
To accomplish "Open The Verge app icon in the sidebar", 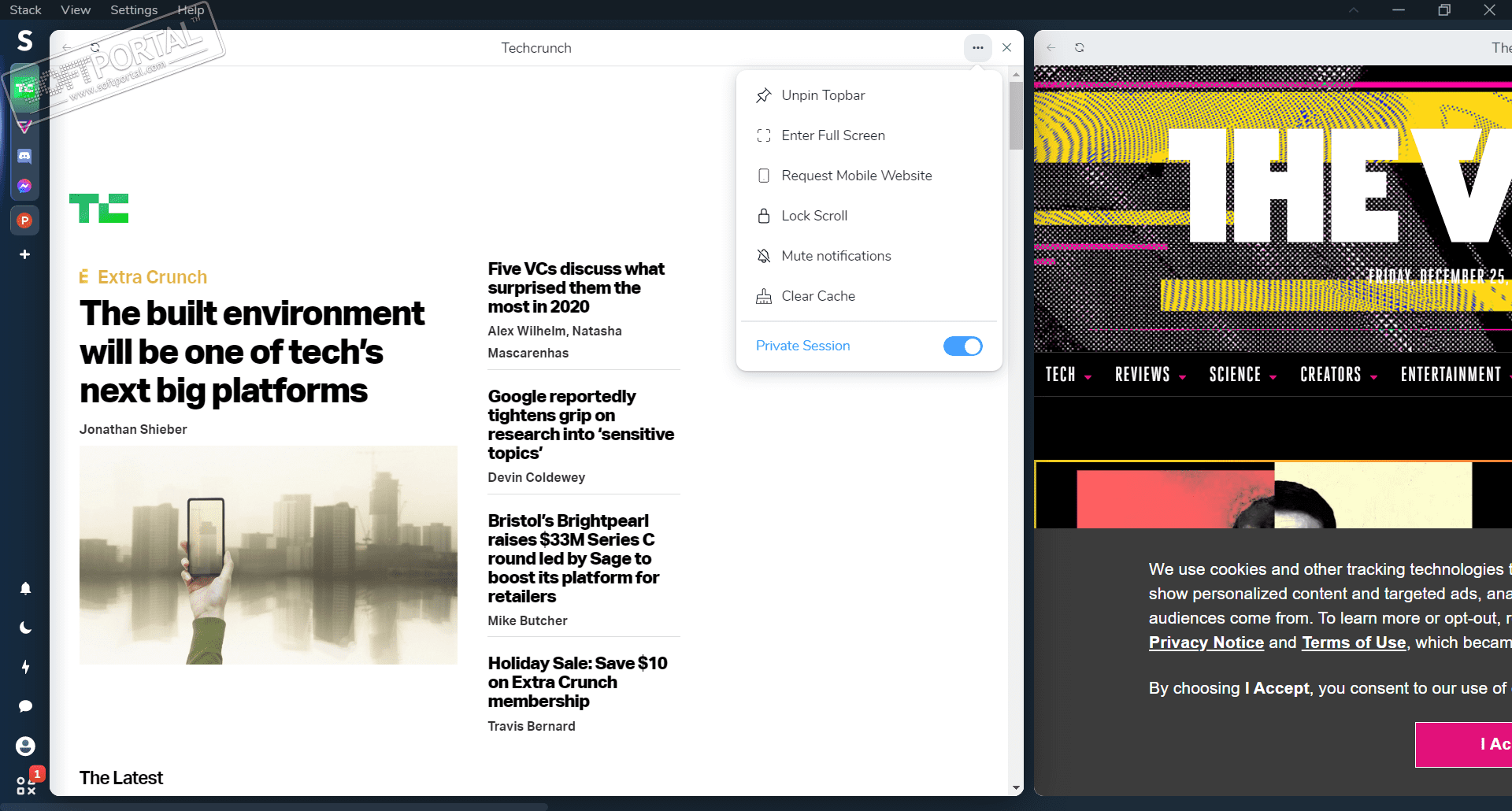I will point(25,125).
